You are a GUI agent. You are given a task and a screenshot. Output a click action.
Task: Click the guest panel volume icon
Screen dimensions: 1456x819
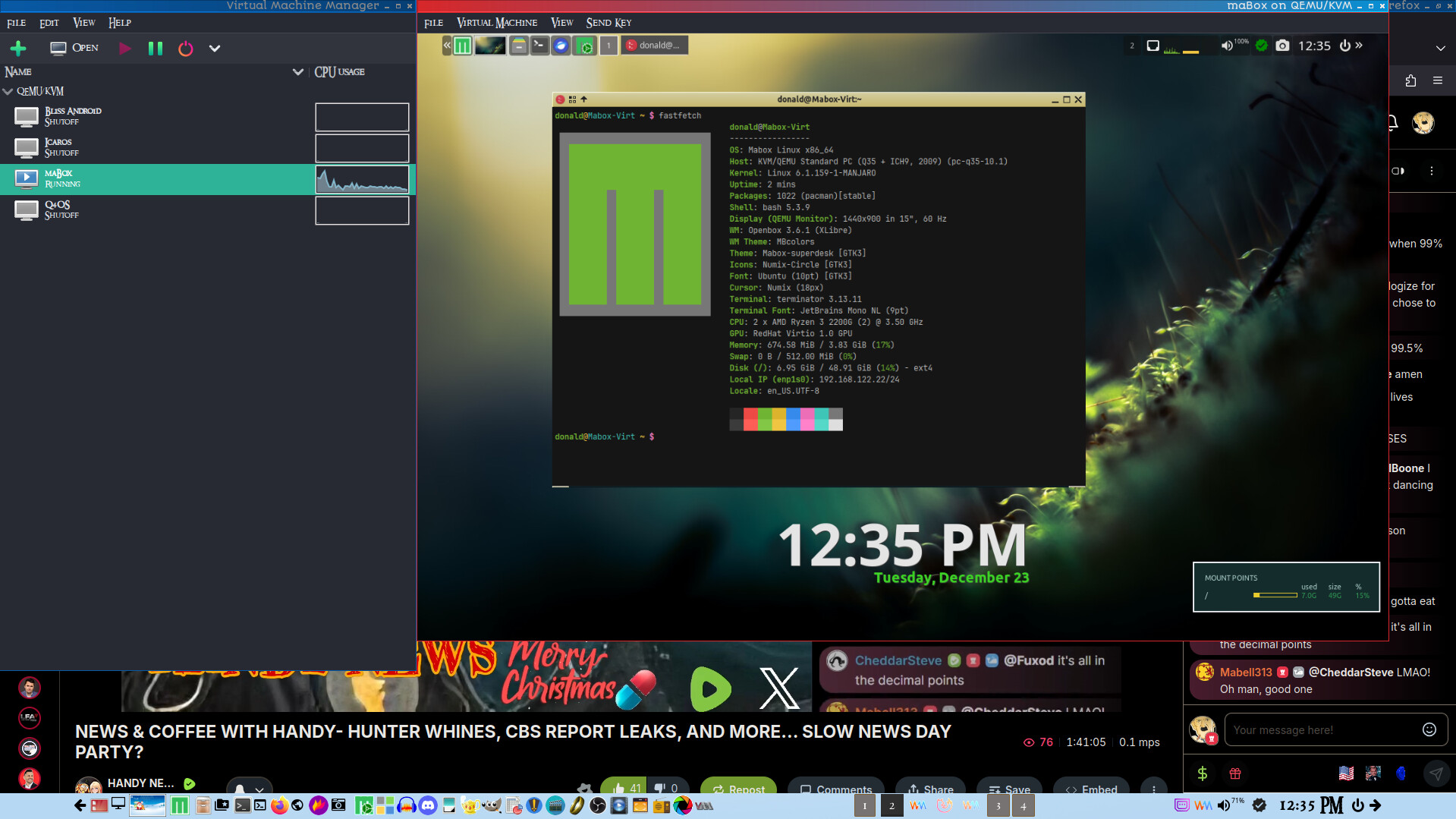click(1226, 46)
